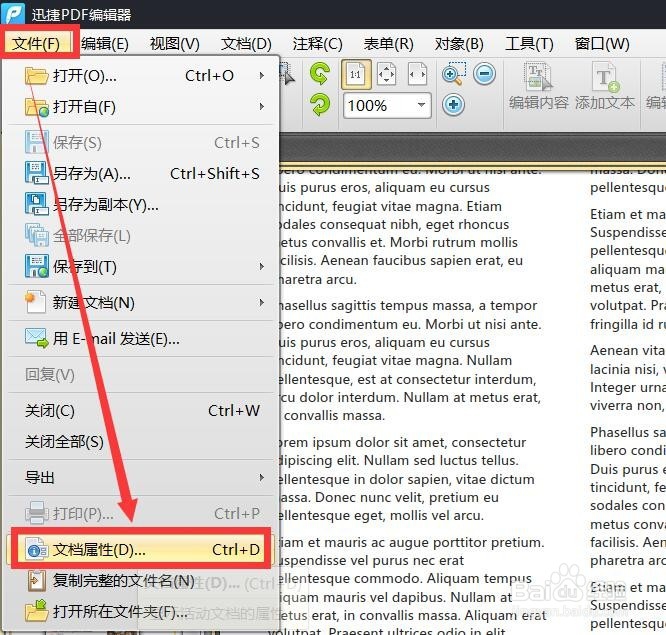The image size is (666, 635).
Task: Open 文档属性(D)... from the menu
Action: (x=140, y=550)
